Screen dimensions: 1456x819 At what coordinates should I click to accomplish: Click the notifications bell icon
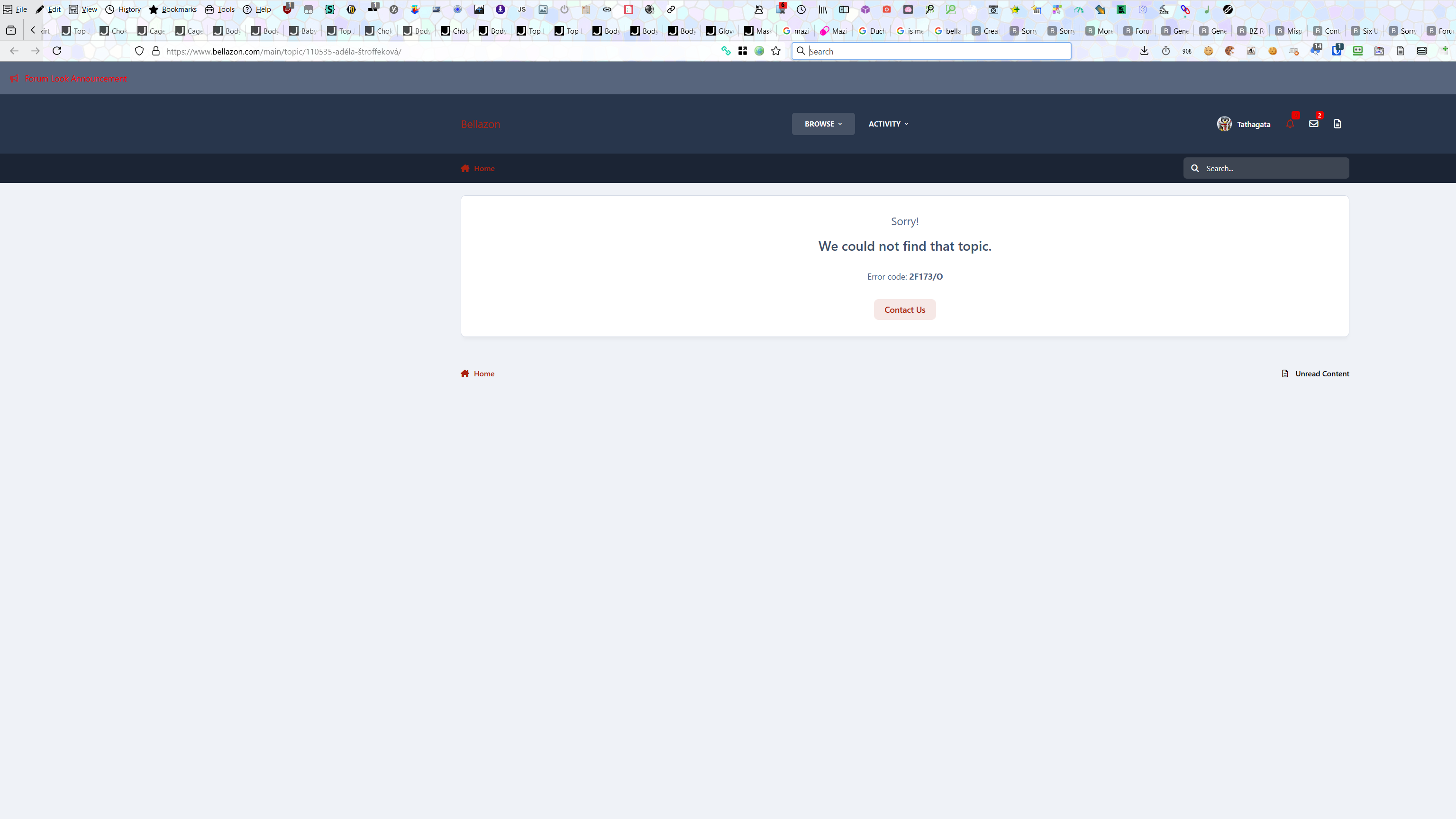click(1290, 124)
